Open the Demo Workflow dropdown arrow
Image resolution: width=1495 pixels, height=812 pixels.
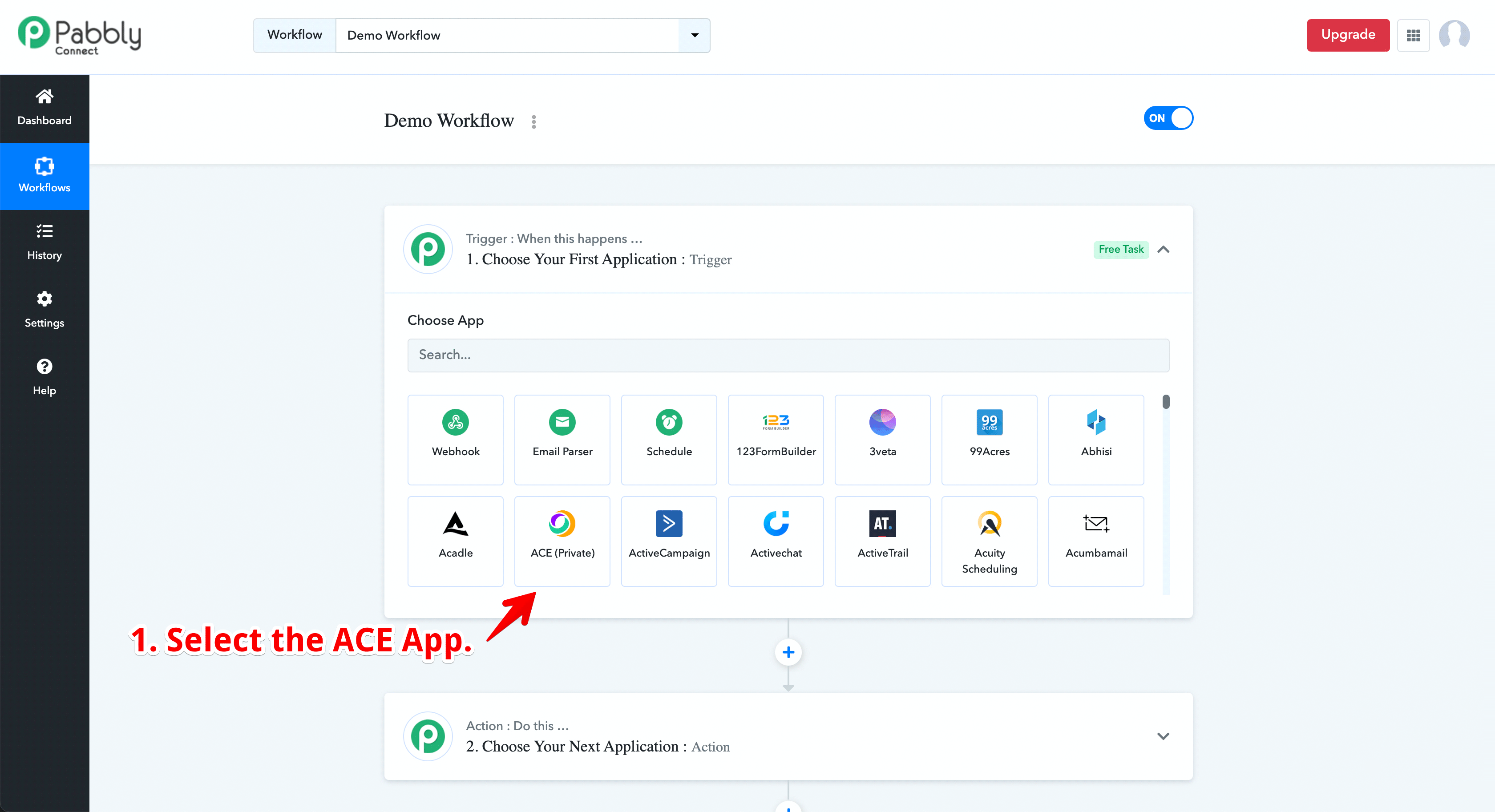pyautogui.click(x=694, y=36)
